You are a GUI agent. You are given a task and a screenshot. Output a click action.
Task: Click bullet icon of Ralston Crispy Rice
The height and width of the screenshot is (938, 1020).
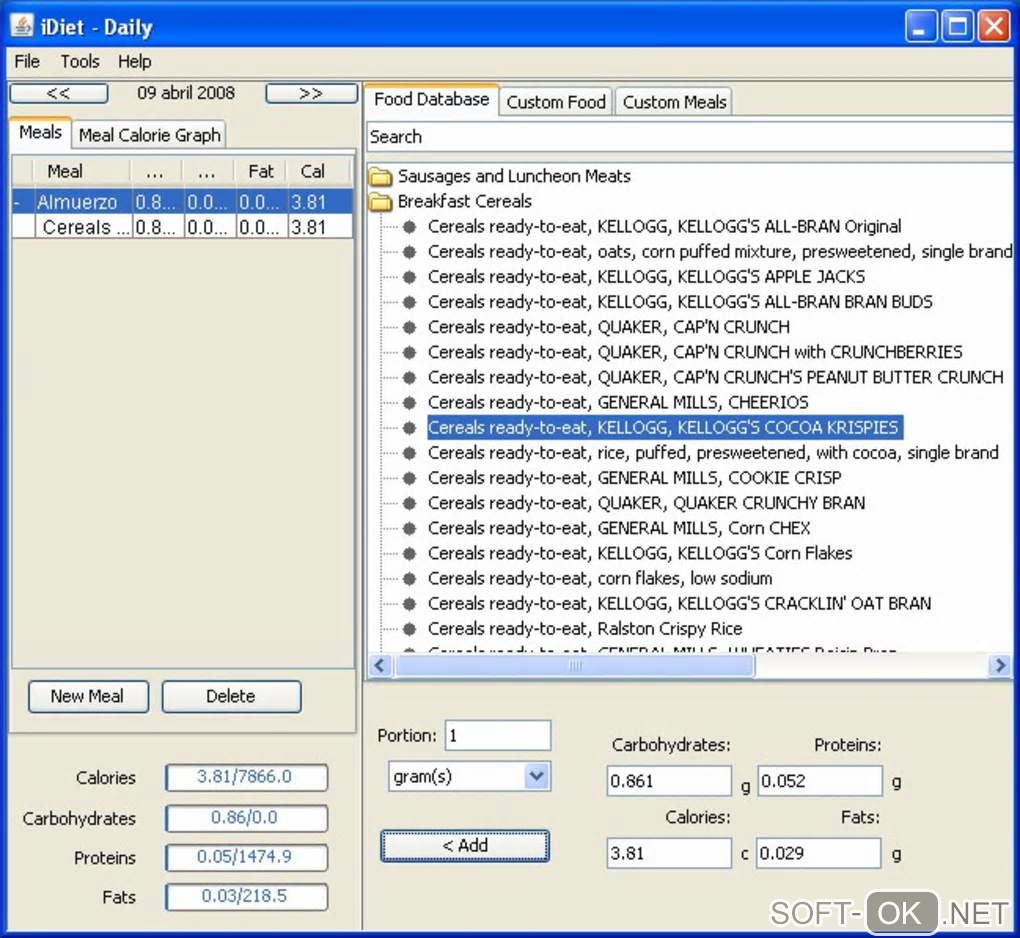click(x=409, y=629)
